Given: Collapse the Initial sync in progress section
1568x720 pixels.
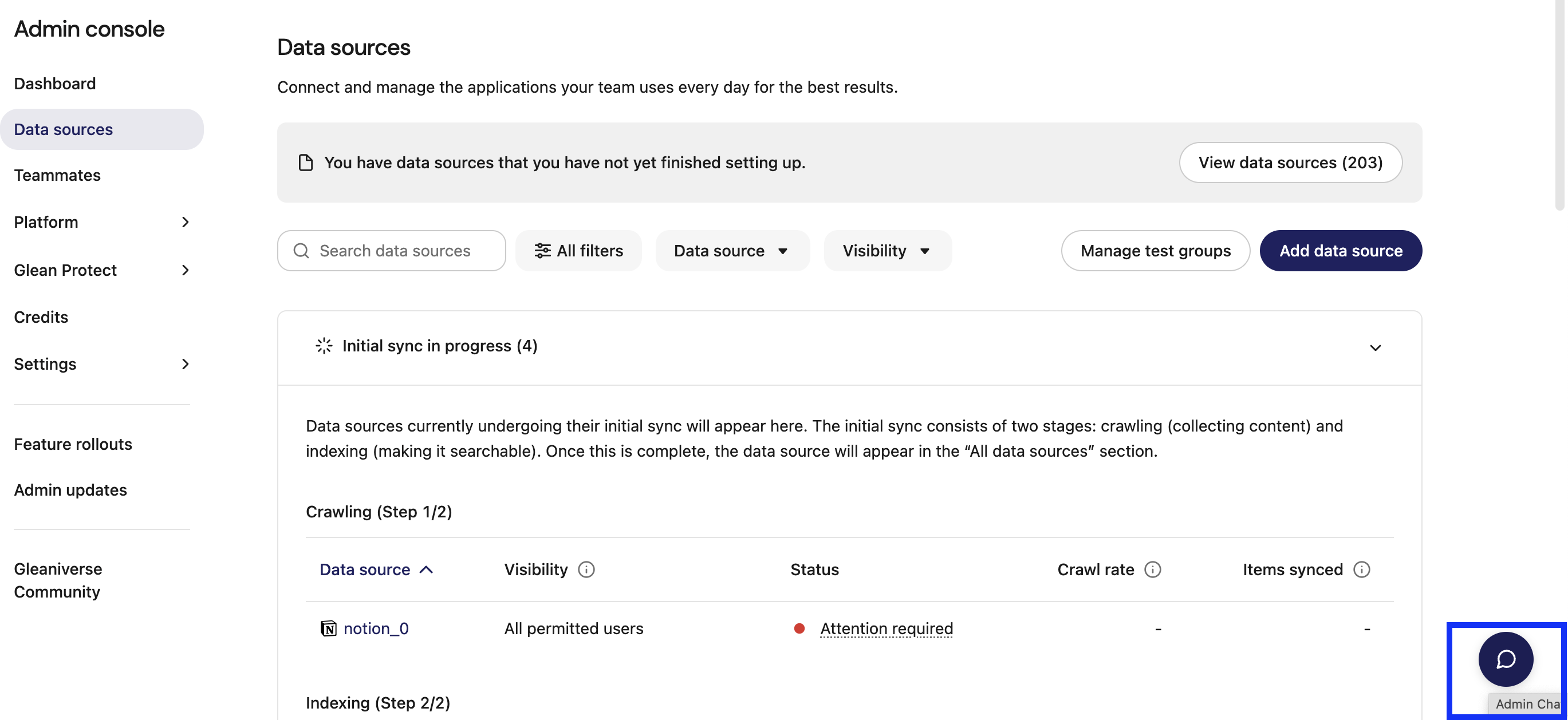Looking at the screenshot, I should 1374,347.
